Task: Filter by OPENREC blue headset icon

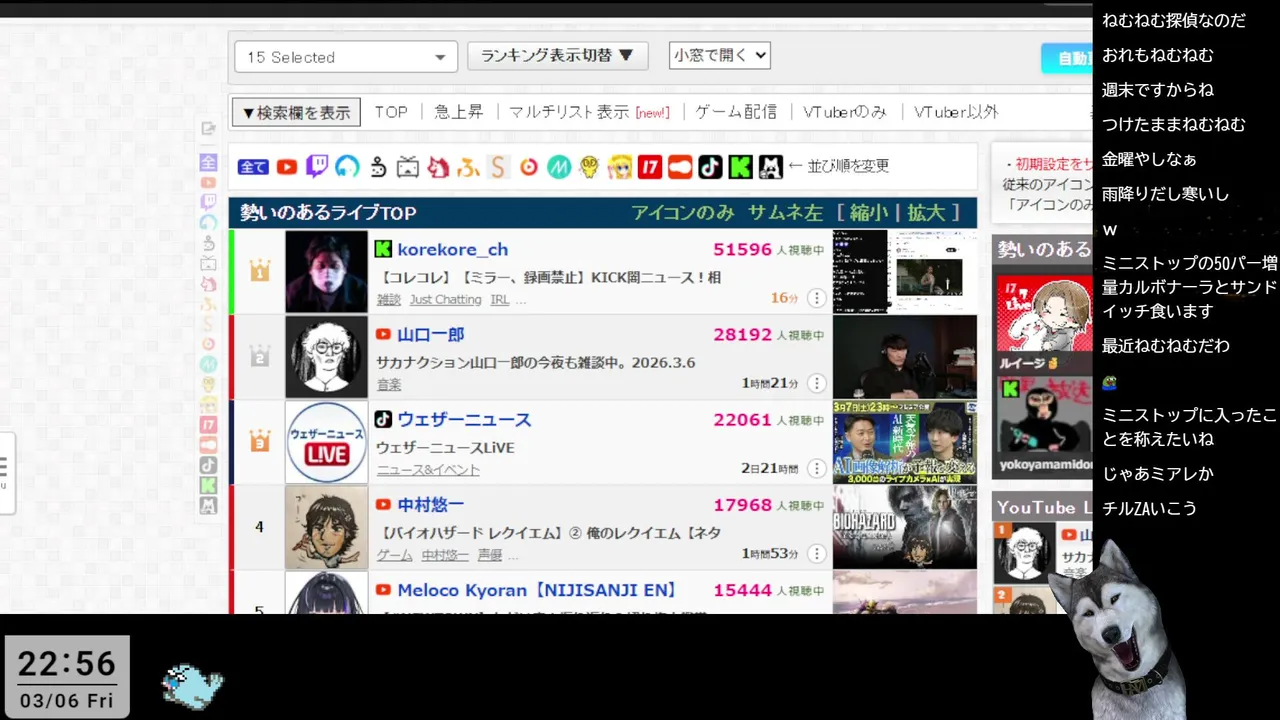Action: (347, 167)
